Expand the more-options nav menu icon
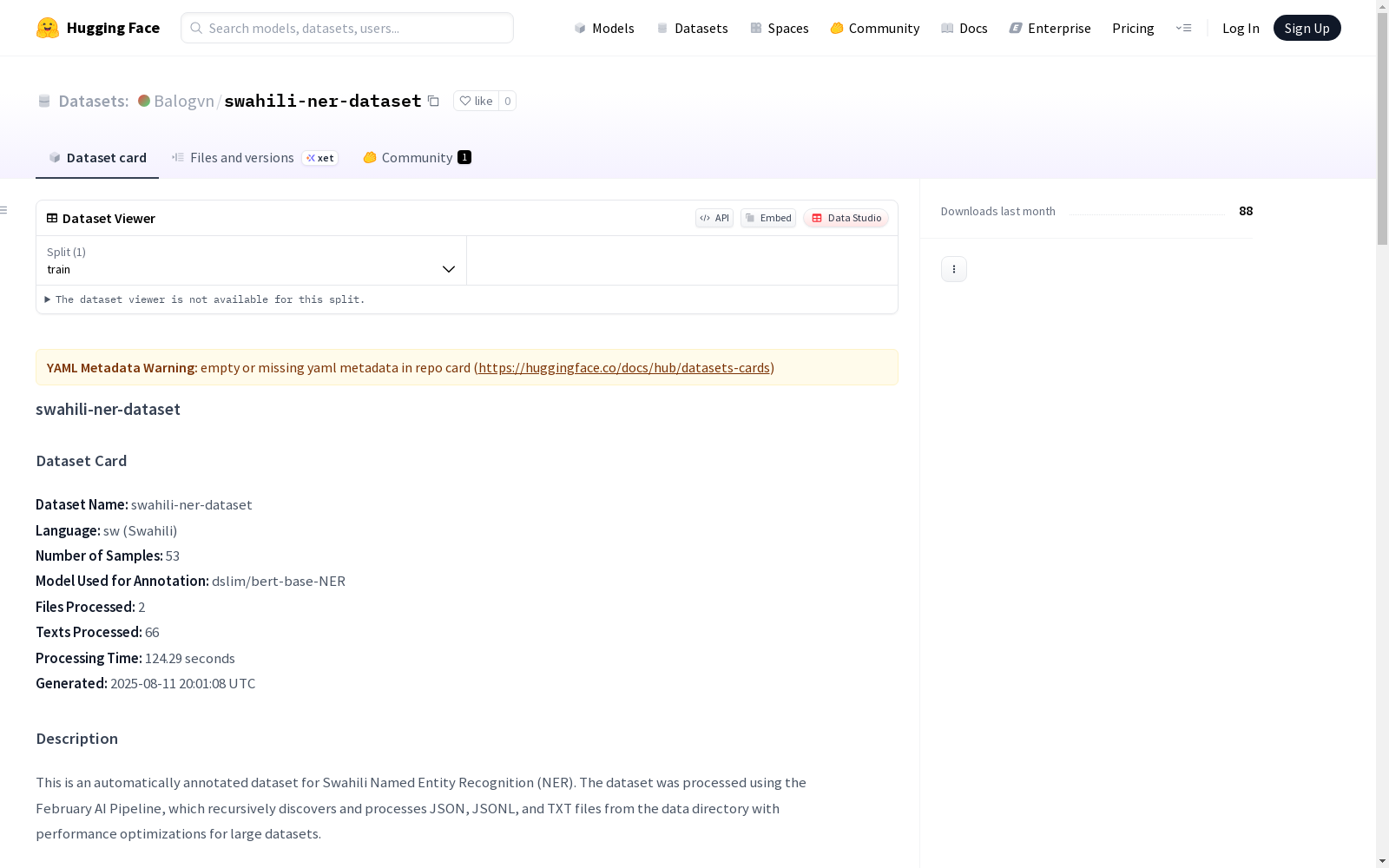 (x=1183, y=28)
